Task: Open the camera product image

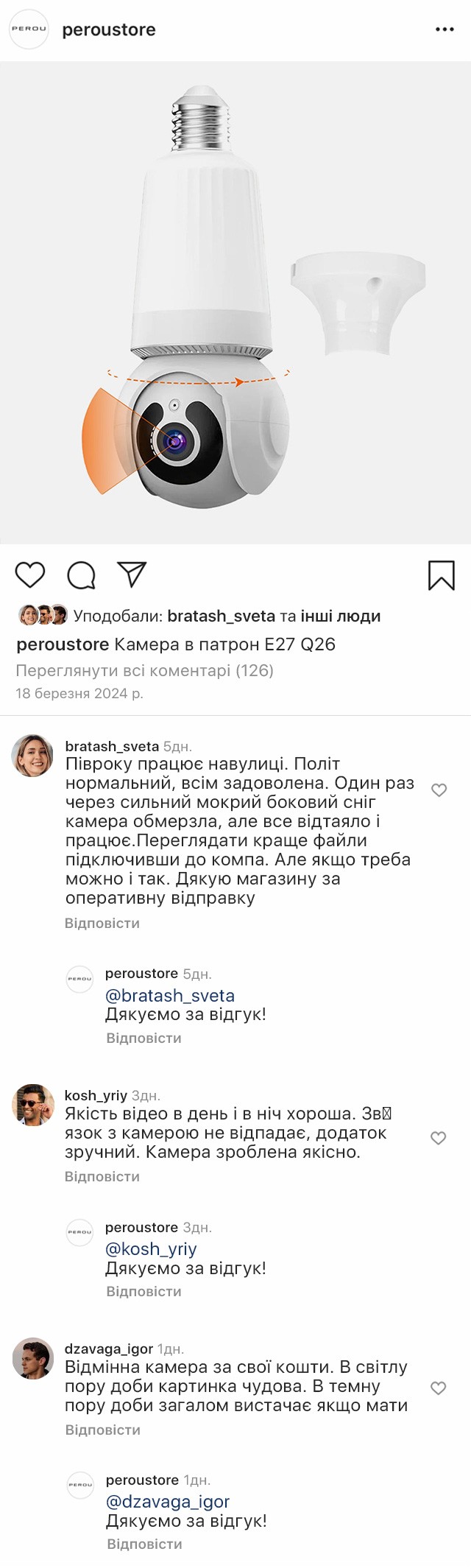Action: coord(235,302)
